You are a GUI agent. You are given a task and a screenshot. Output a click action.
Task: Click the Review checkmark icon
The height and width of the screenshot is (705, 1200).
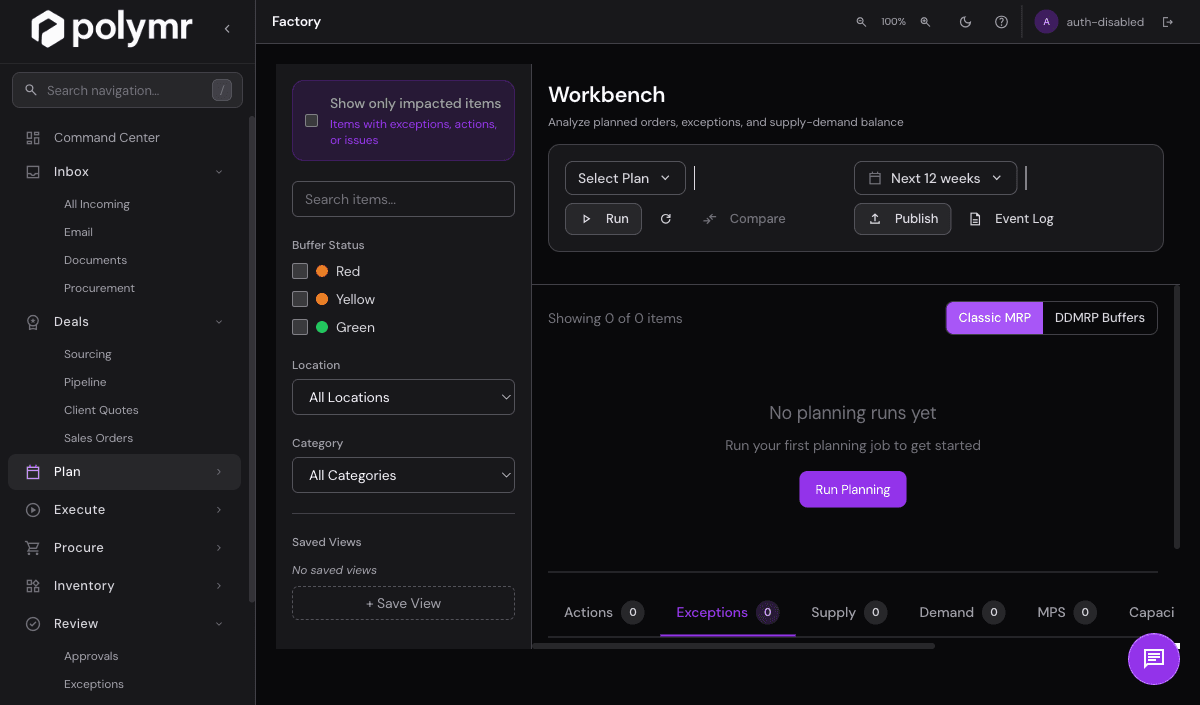coord(33,624)
